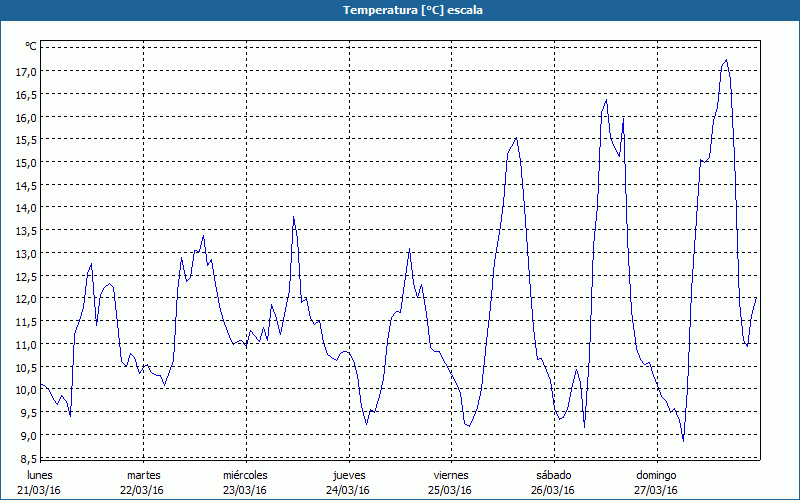Click the 9,5 axis value
This screenshot has width=800, height=500.
coord(29,413)
